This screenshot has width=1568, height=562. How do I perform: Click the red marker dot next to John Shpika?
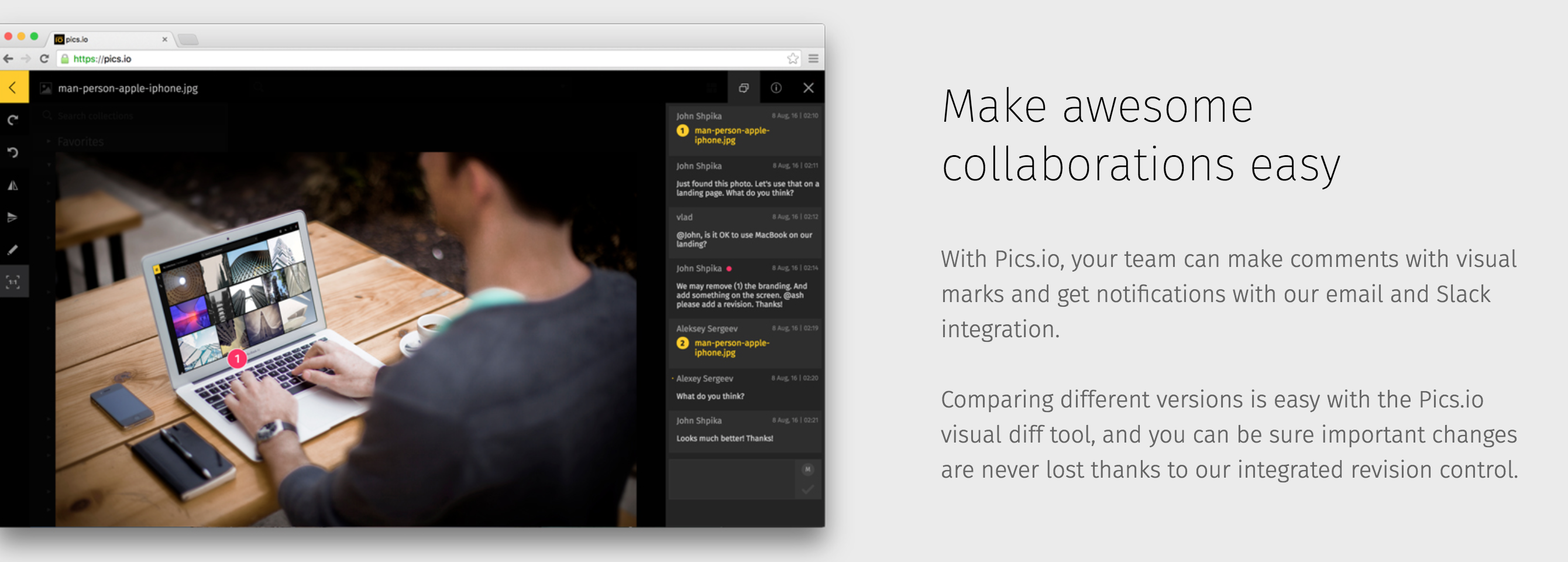pyautogui.click(x=728, y=269)
